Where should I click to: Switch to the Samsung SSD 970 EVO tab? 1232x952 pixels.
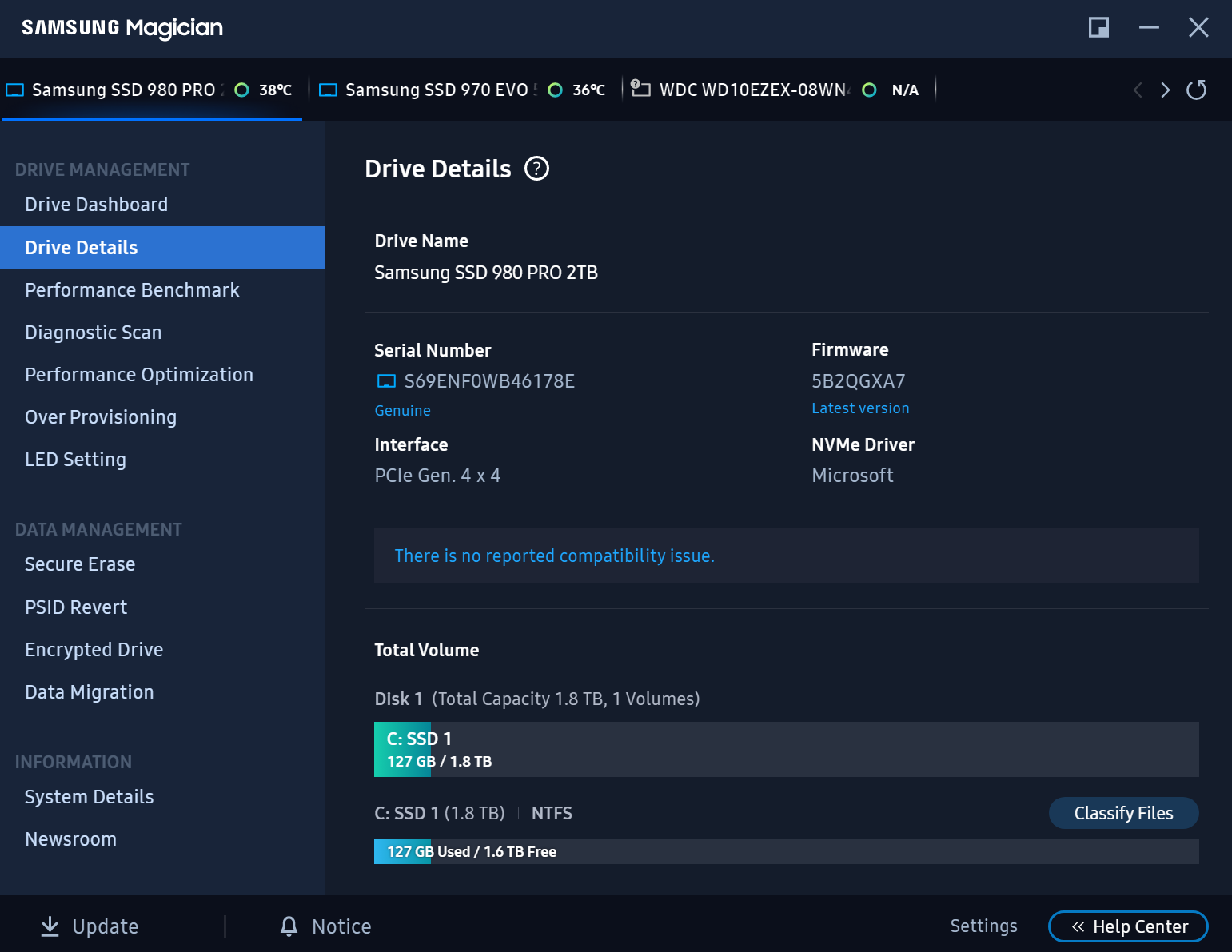[465, 90]
